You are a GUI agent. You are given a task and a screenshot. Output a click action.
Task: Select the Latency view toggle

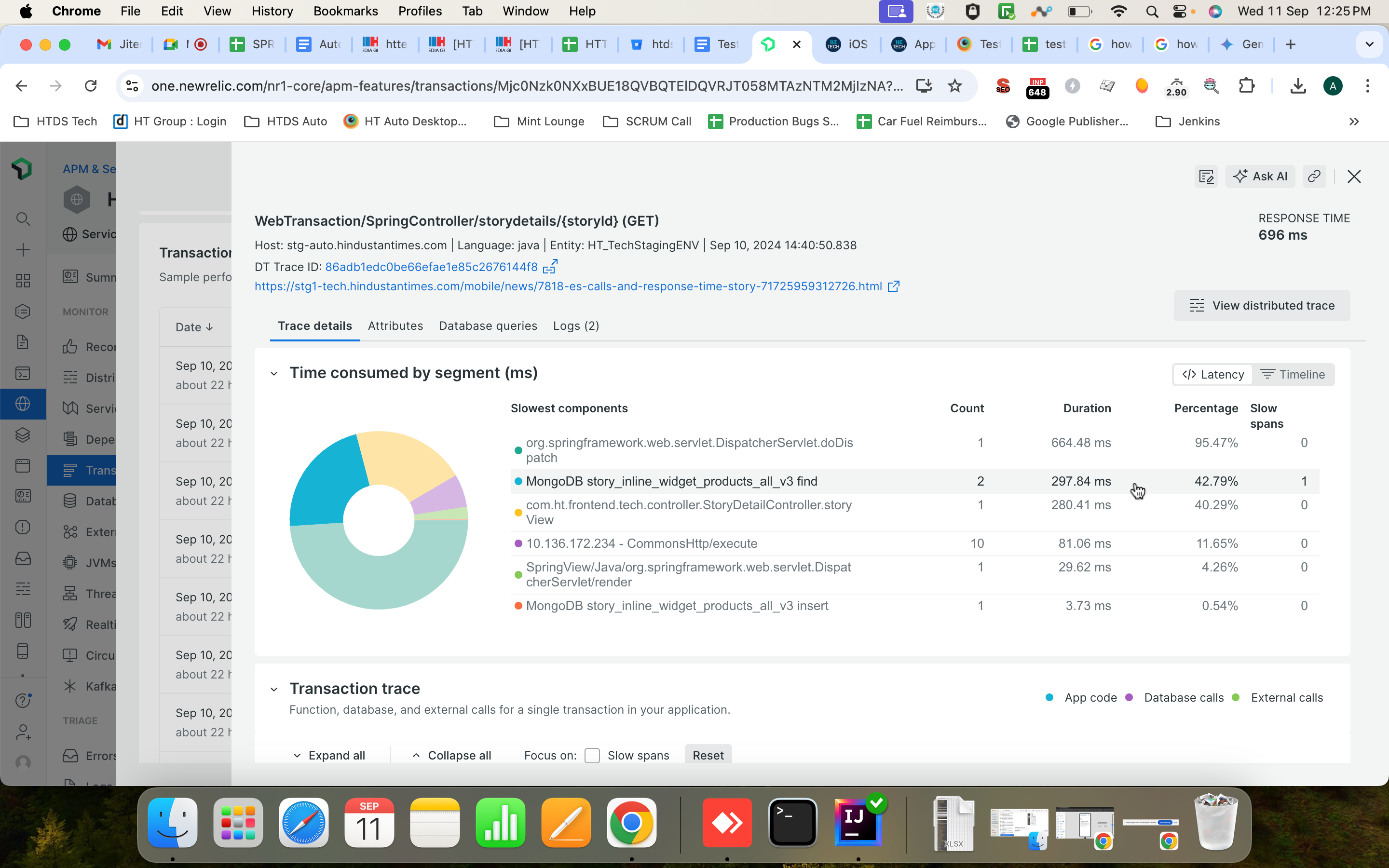point(1213,374)
